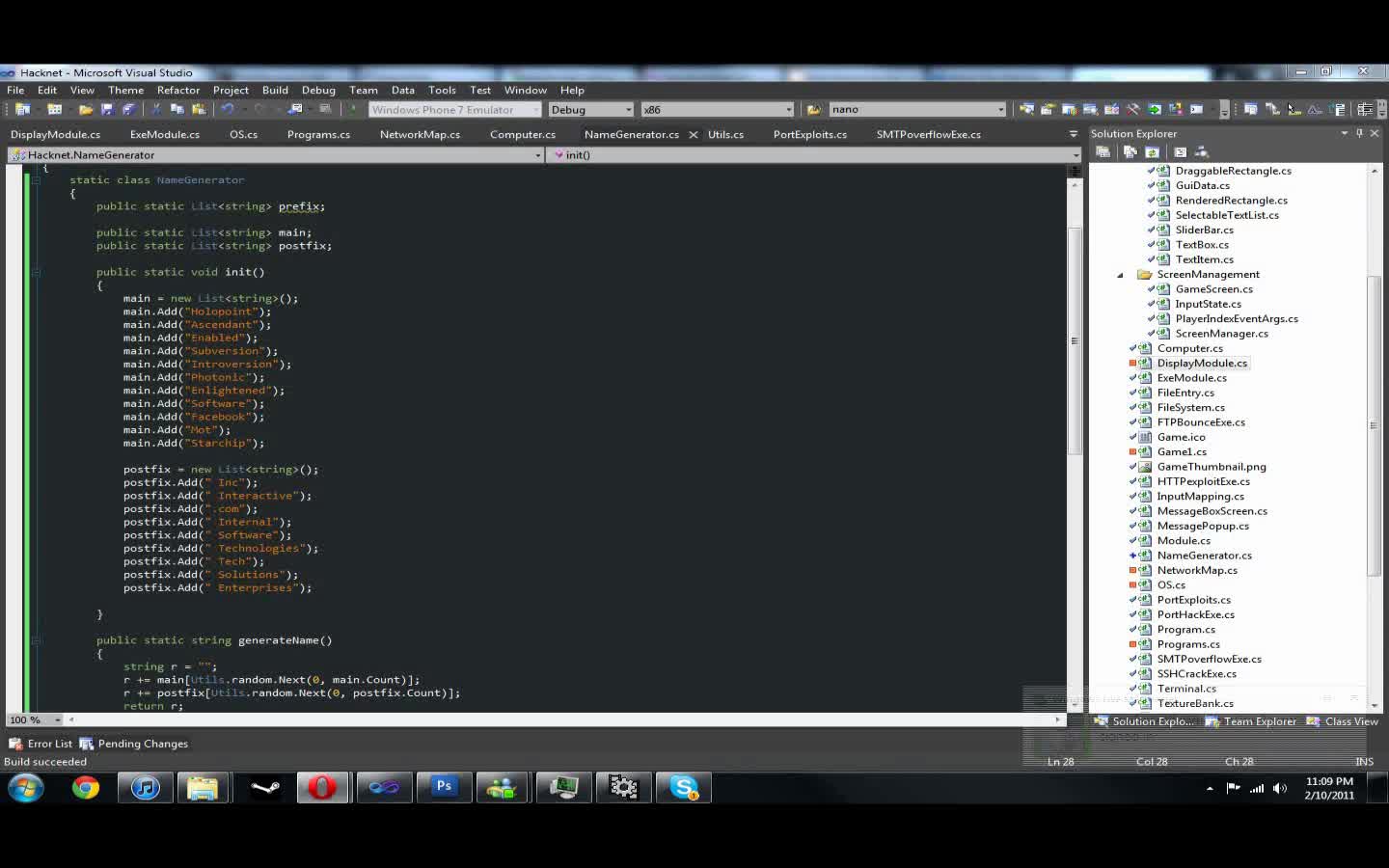1389x868 pixels.
Task: Click View Code icon in Solution Explorer
Action: [x=1180, y=151]
